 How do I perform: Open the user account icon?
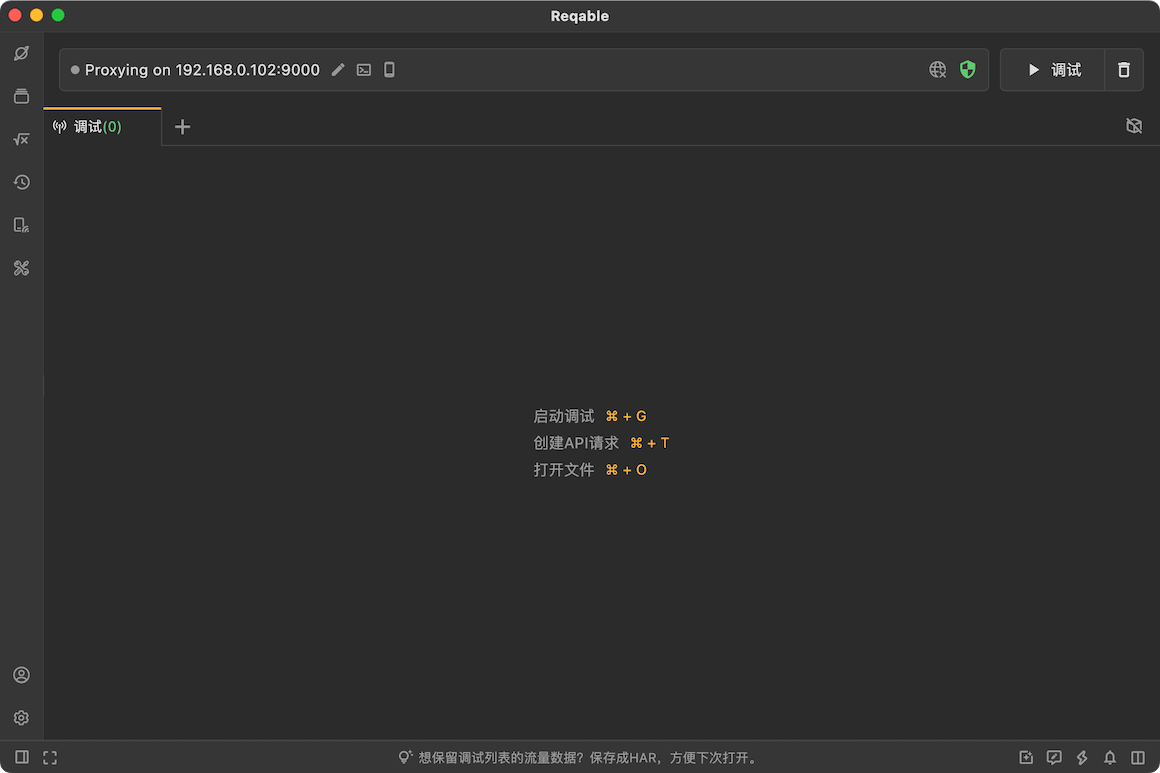pos(21,675)
